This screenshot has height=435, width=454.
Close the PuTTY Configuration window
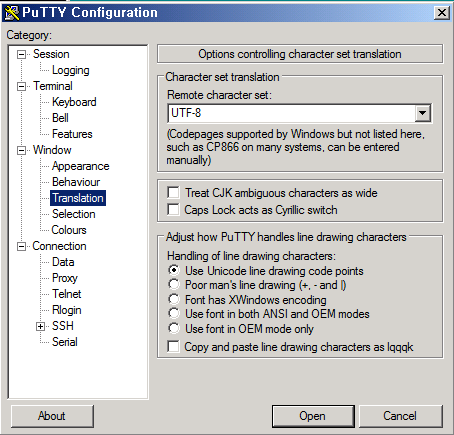(x=442, y=13)
